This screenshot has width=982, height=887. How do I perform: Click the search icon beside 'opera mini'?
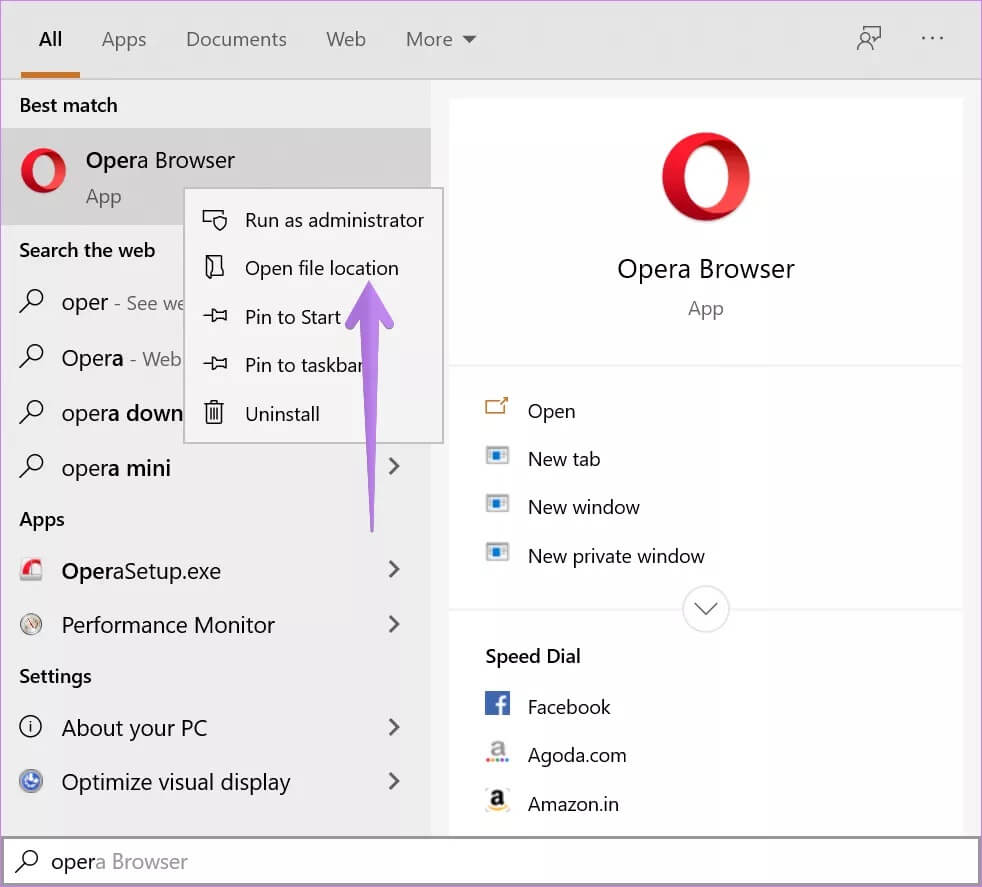click(x=31, y=467)
